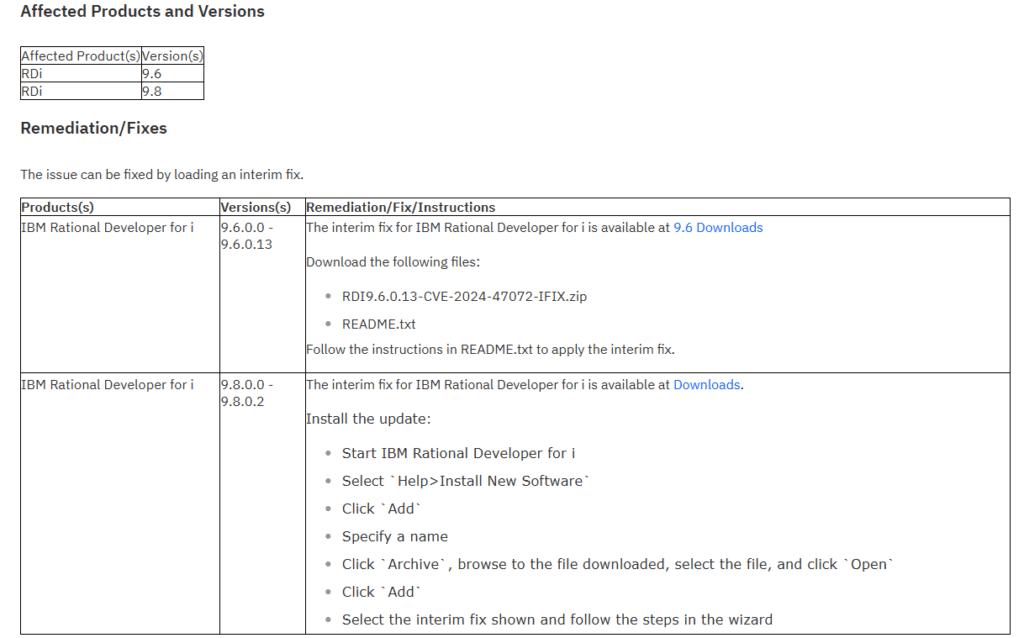Click the step "Select the interim fix shown and follow"

pos(557,620)
